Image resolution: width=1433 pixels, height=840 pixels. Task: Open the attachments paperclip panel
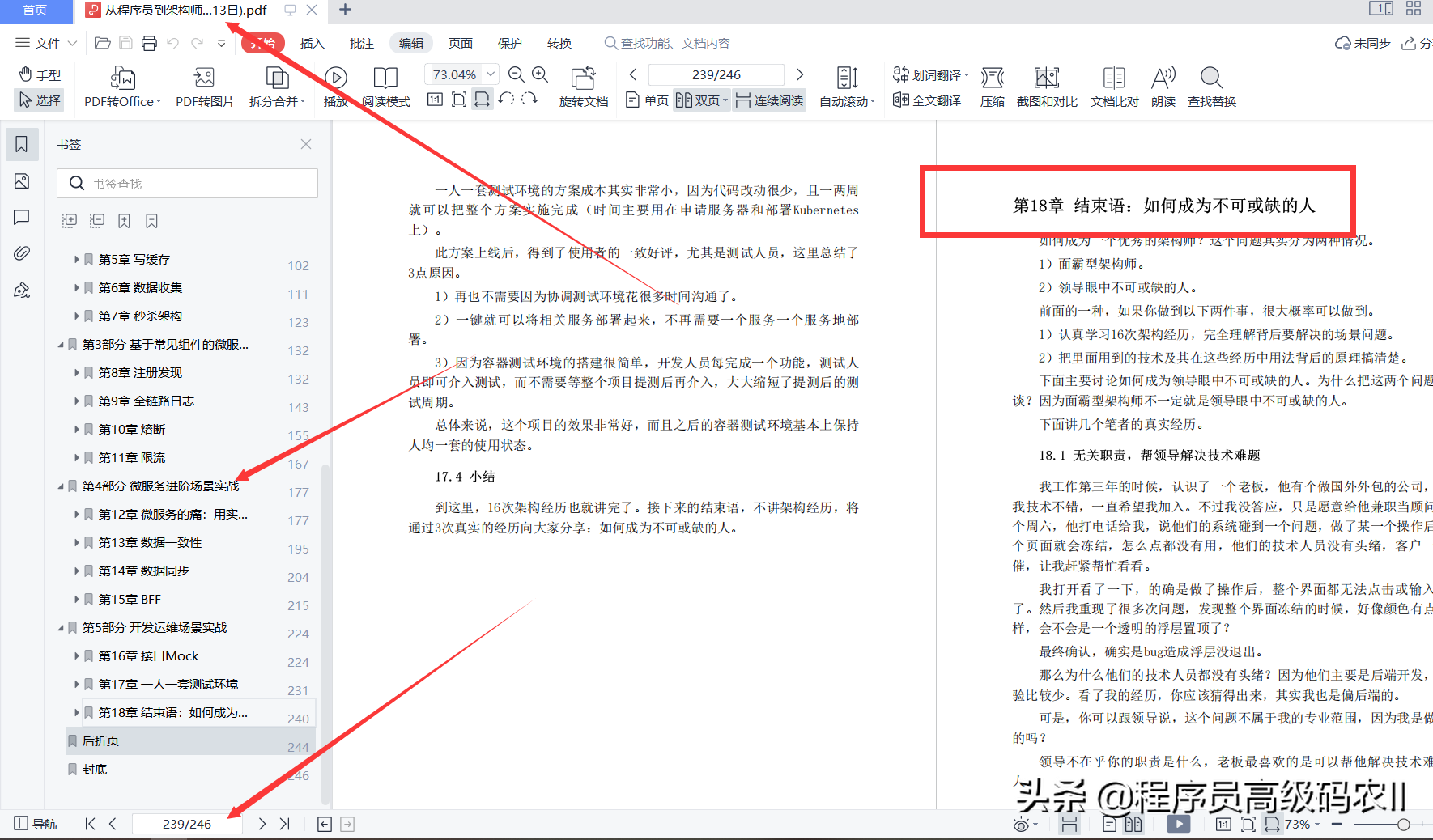[22, 253]
